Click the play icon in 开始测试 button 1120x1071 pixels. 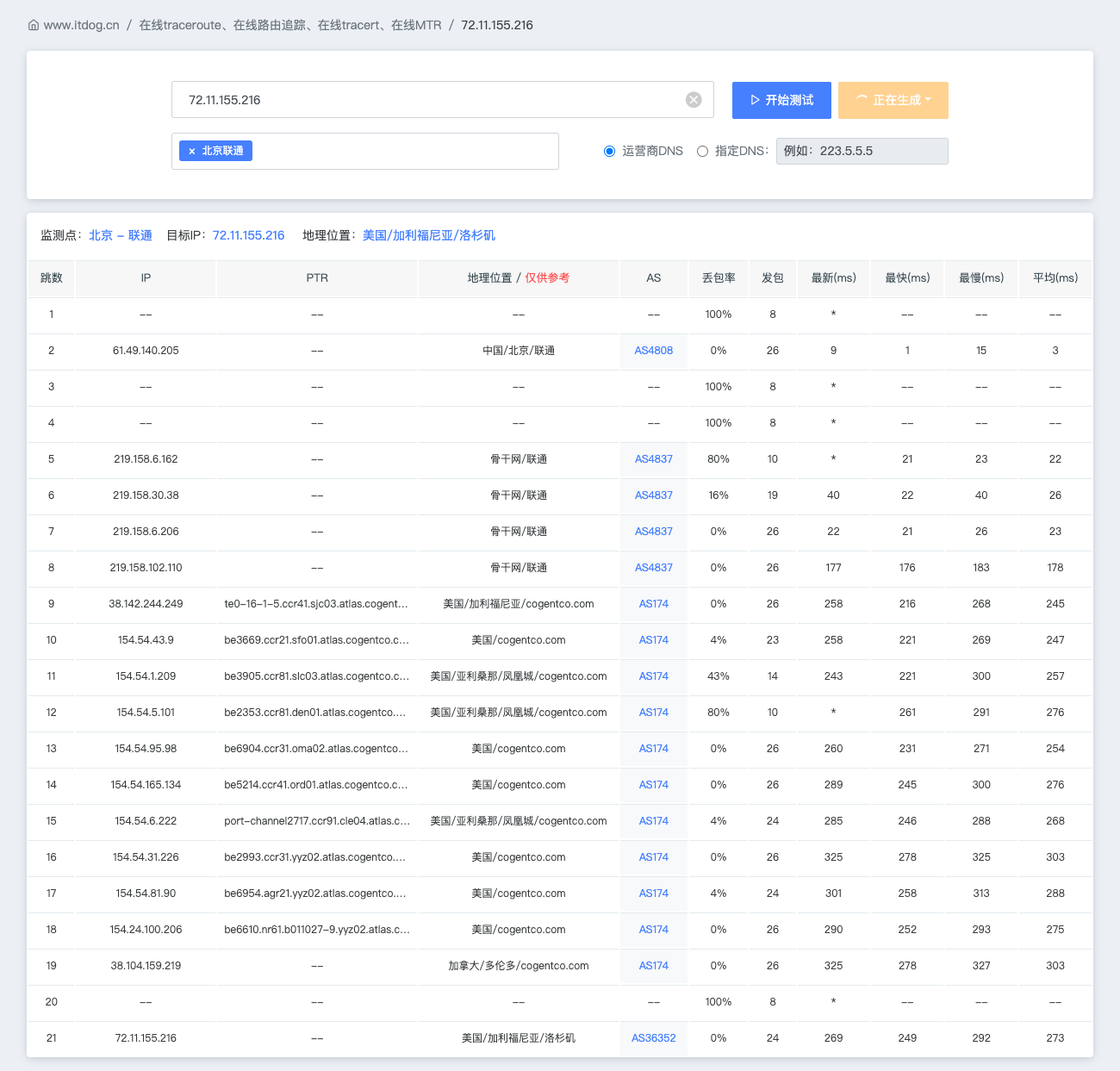[755, 100]
